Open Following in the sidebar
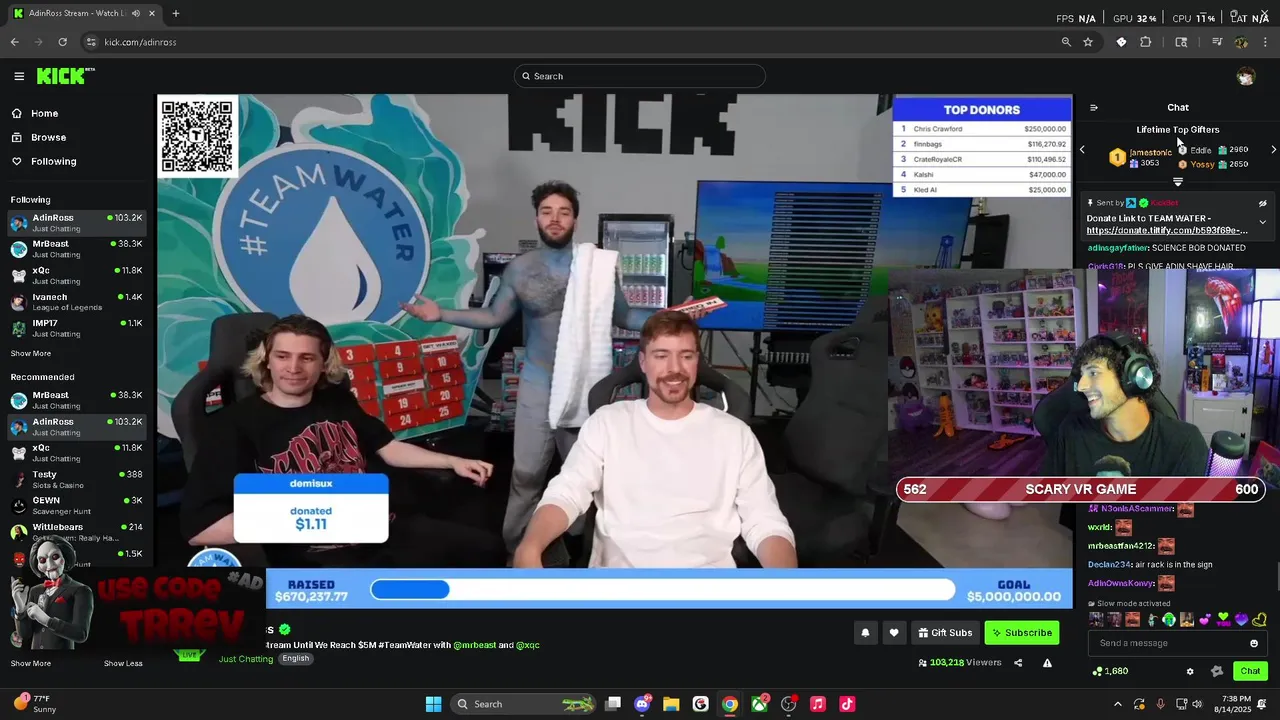Image resolution: width=1280 pixels, height=720 pixels. point(45,161)
